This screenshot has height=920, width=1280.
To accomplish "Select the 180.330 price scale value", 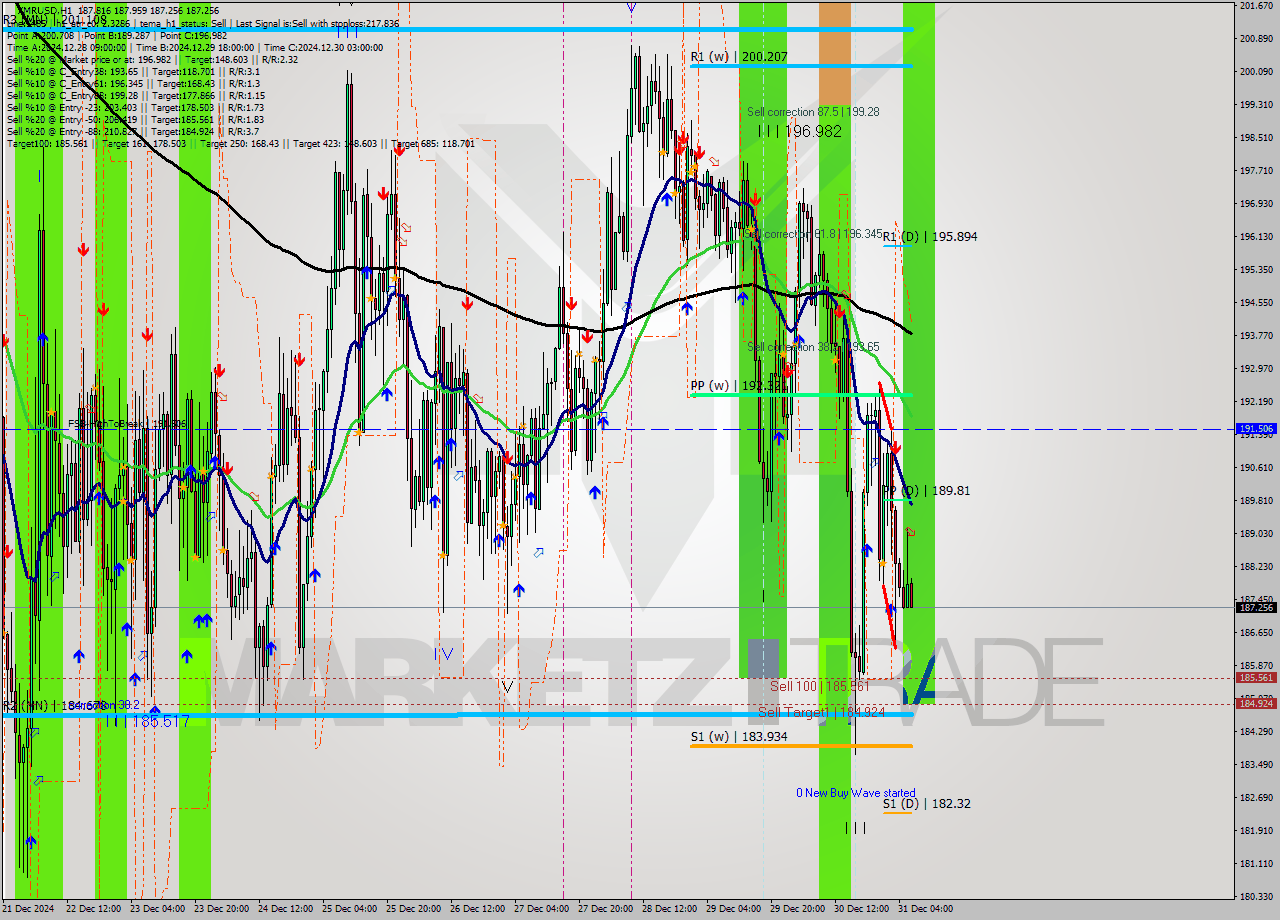I will (1255, 896).
